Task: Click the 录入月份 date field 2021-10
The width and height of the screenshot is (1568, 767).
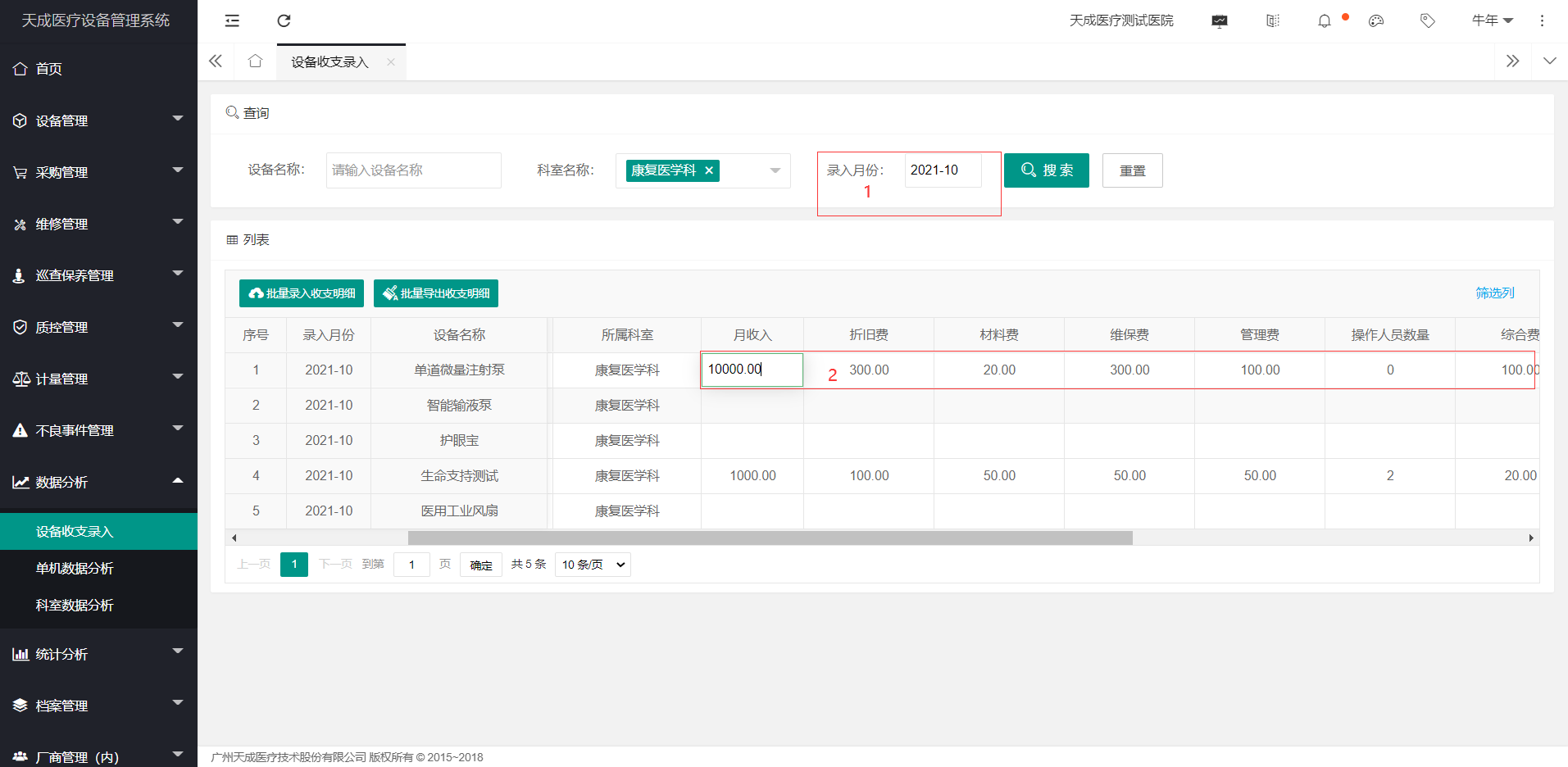Action: (x=943, y=170)
